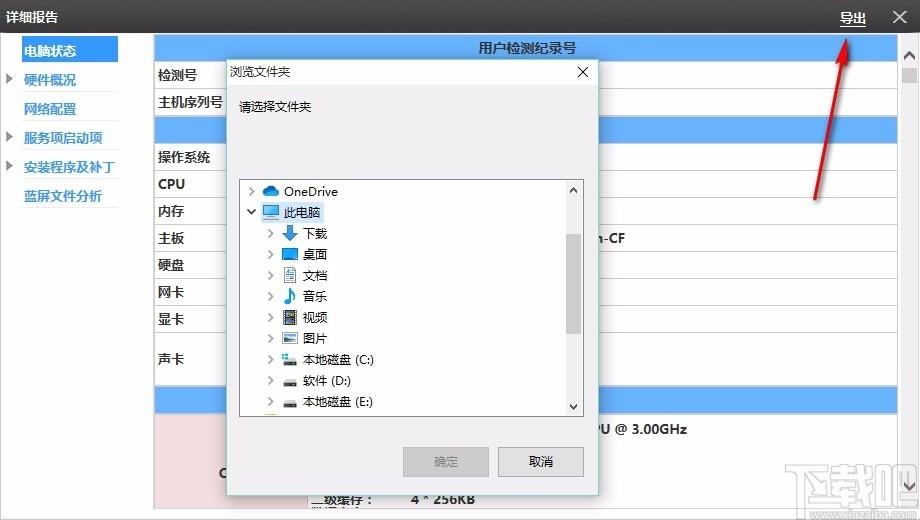Expand the 软件 (D:) drive node
This screenshot has height=520, width=920.
(270, 380)
